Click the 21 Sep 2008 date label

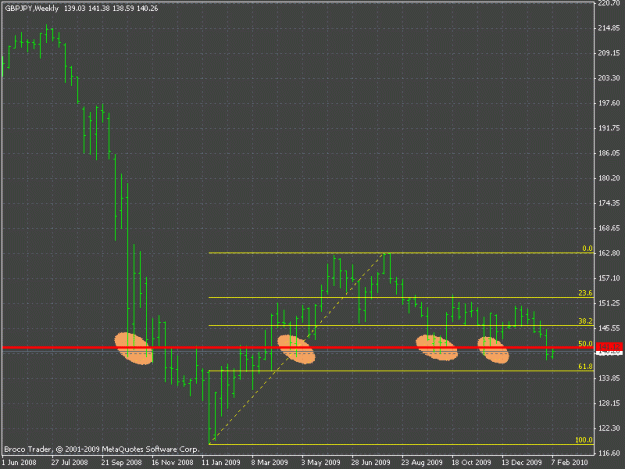tap(121, 463)
